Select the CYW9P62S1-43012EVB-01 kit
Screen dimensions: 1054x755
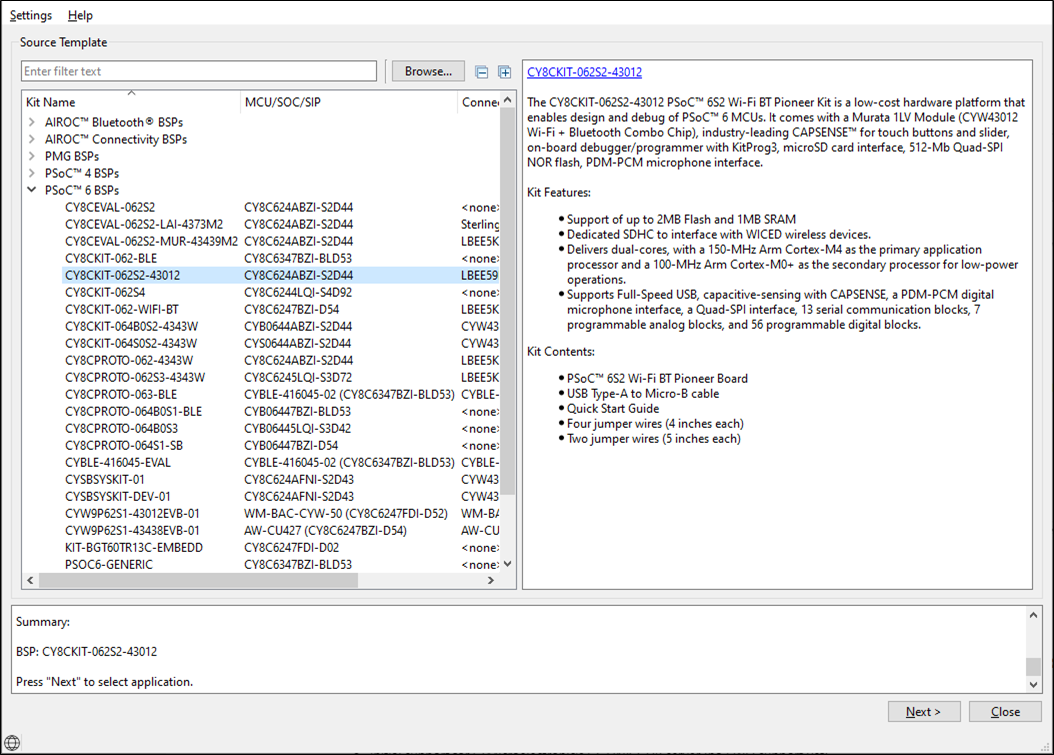click(132, 514)
